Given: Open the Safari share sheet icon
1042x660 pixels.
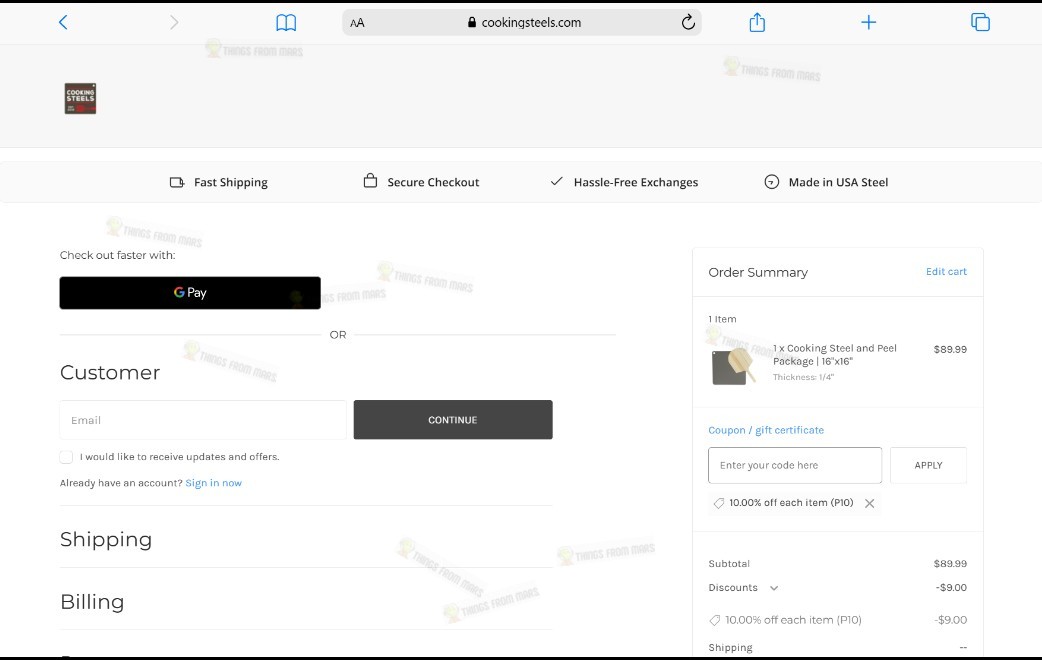Looking at the screenshot, I should tap(757, 22).
